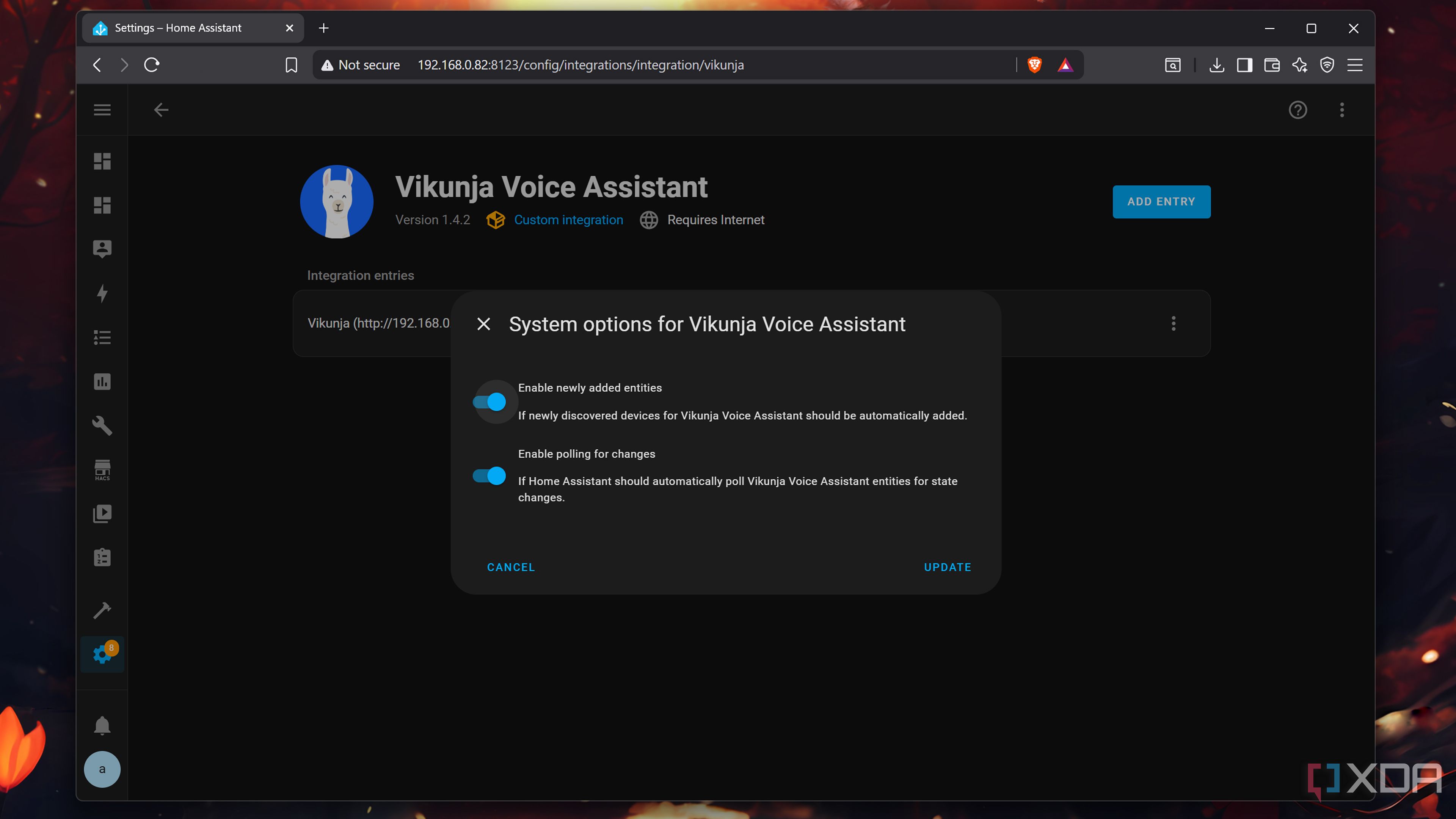Bookmark this page in the browser

point(291,65)
